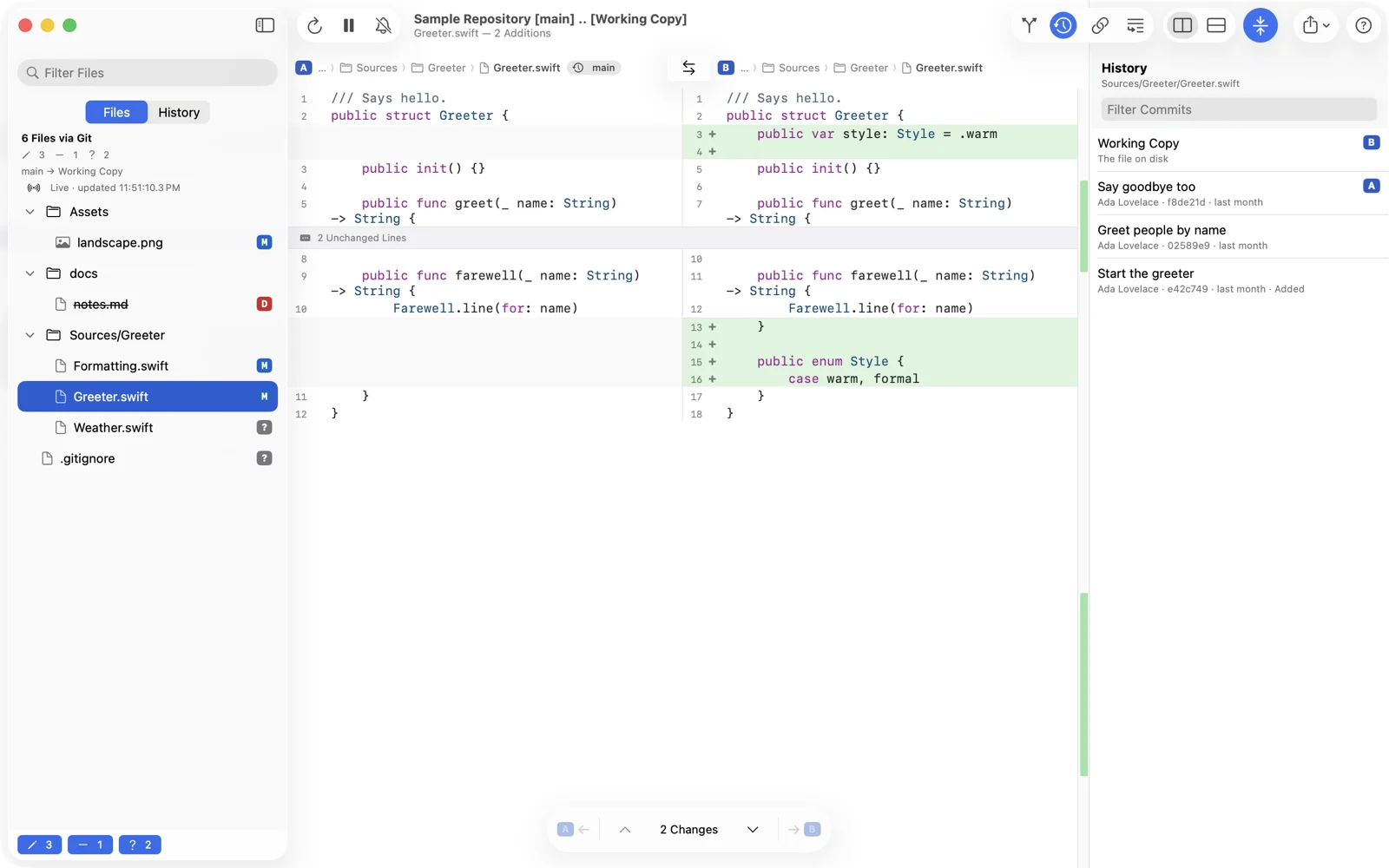The image size is (1389, 868).
Task: Toggle the sidebar panel icon
Action: point(265,25)
